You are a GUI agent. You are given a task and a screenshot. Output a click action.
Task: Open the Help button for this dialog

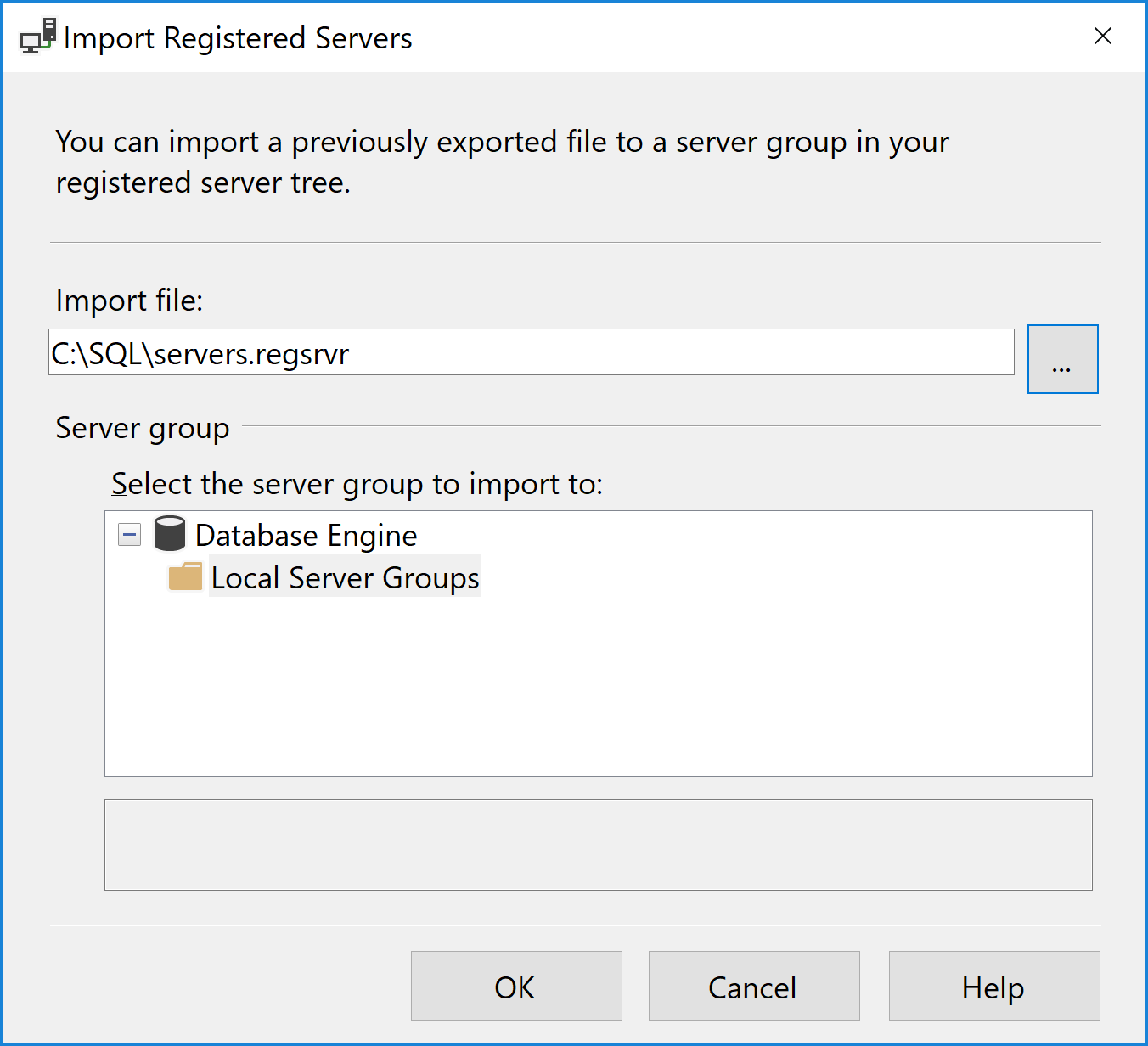(x=993, y=987)
